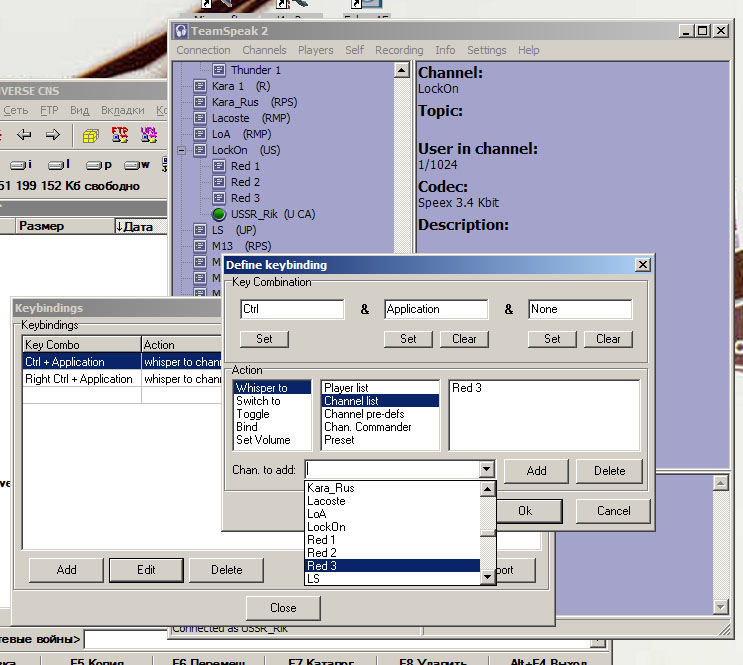The height and width of the screenshot is (665, 743).
Task: Open the Help menu in TeamSpeak
Action: (x=528, y=50)
